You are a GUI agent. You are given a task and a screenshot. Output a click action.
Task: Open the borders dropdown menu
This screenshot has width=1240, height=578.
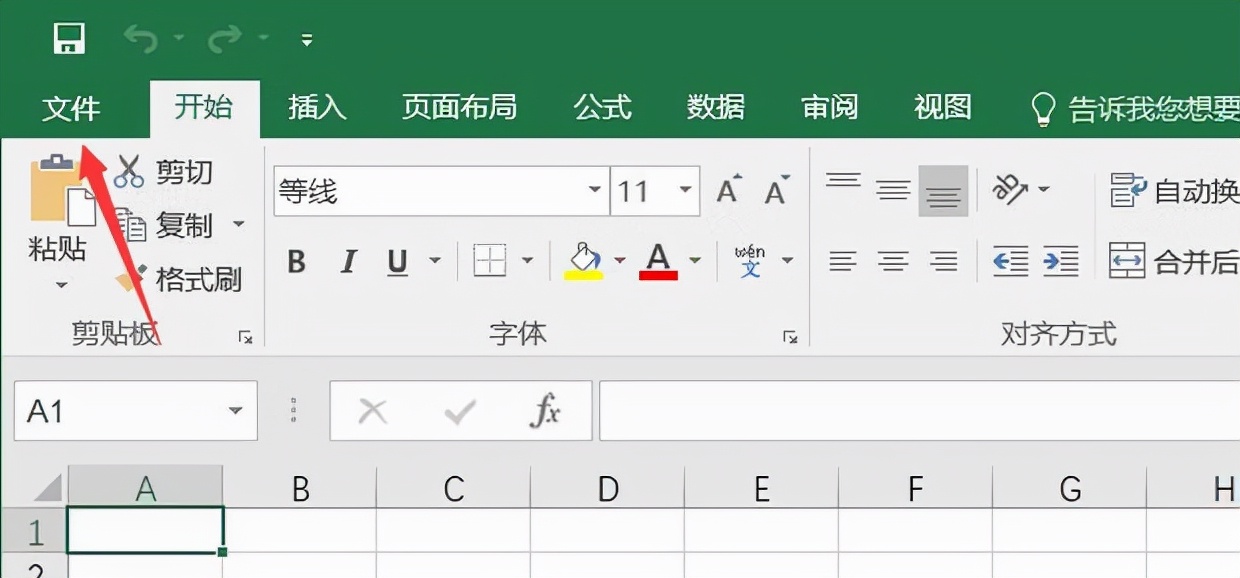tap(530, 262)
